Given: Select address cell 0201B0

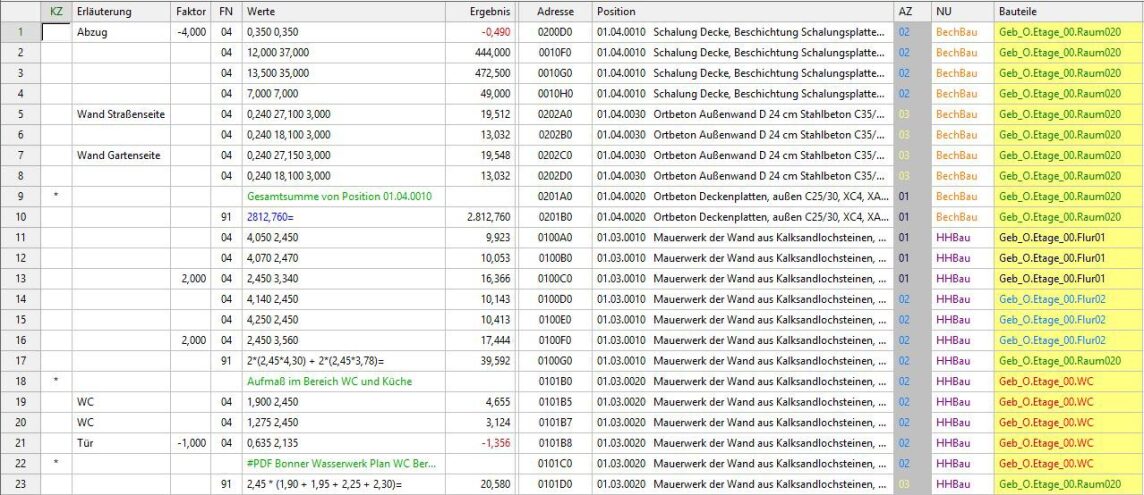Looking at the screenshot, I should pyautogui.click(x=555, y=217).
